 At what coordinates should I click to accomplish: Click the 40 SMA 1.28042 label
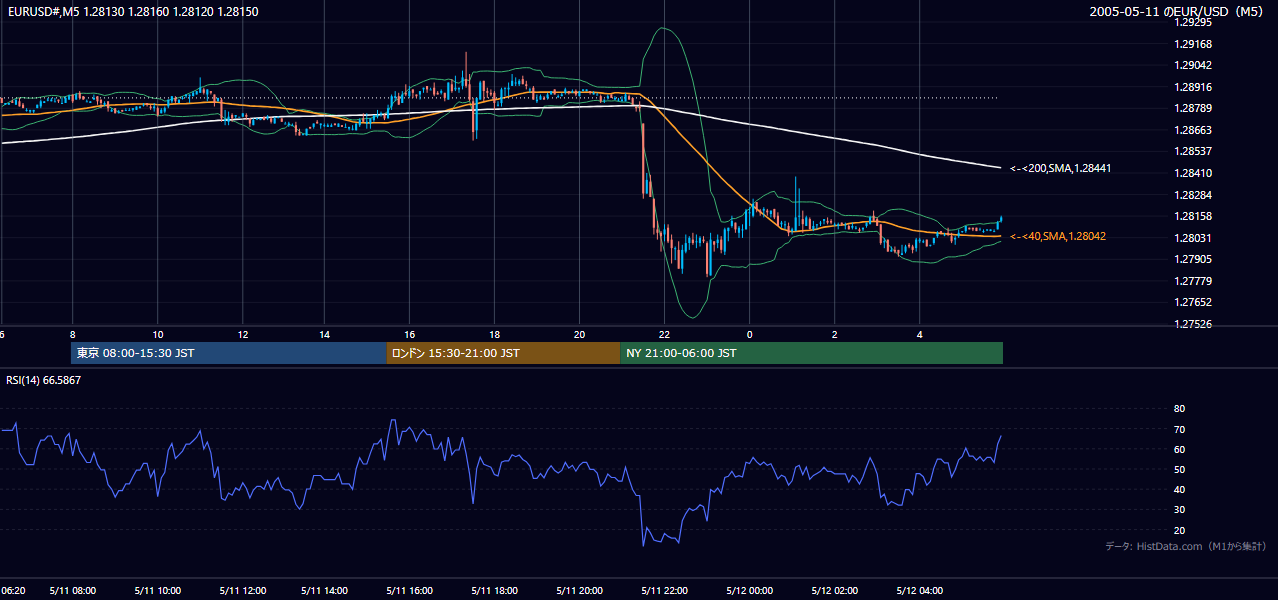click(x=1057, y=237)
